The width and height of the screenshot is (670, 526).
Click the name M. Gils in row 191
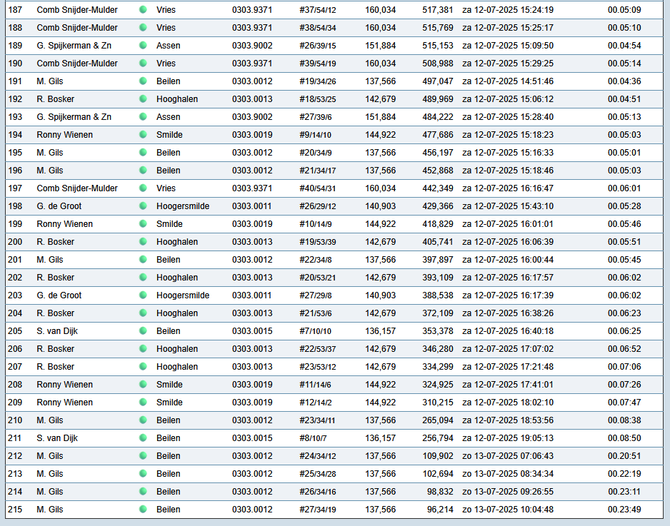point(50,81)
